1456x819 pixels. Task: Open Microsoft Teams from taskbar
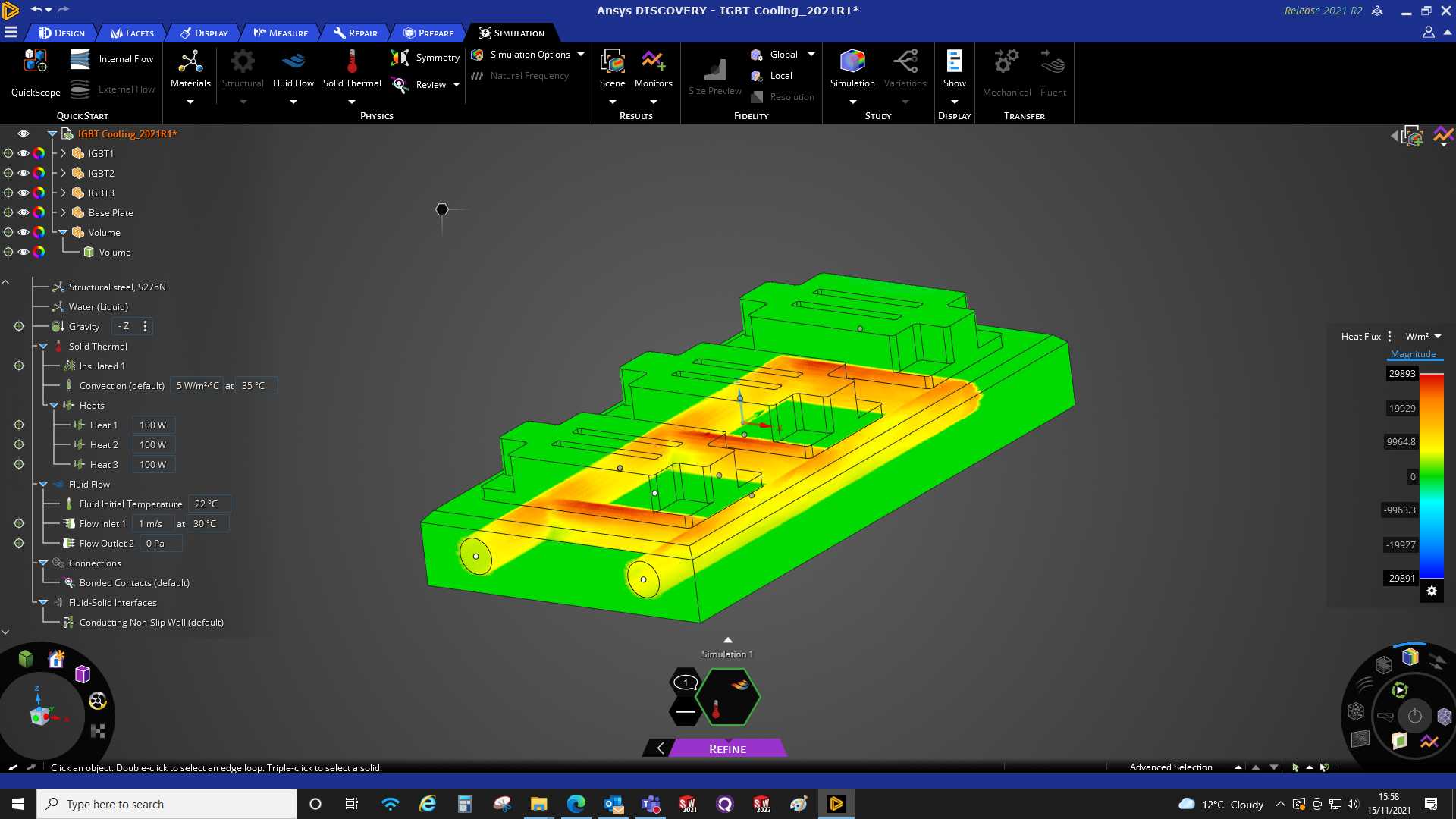pos(650,804)
